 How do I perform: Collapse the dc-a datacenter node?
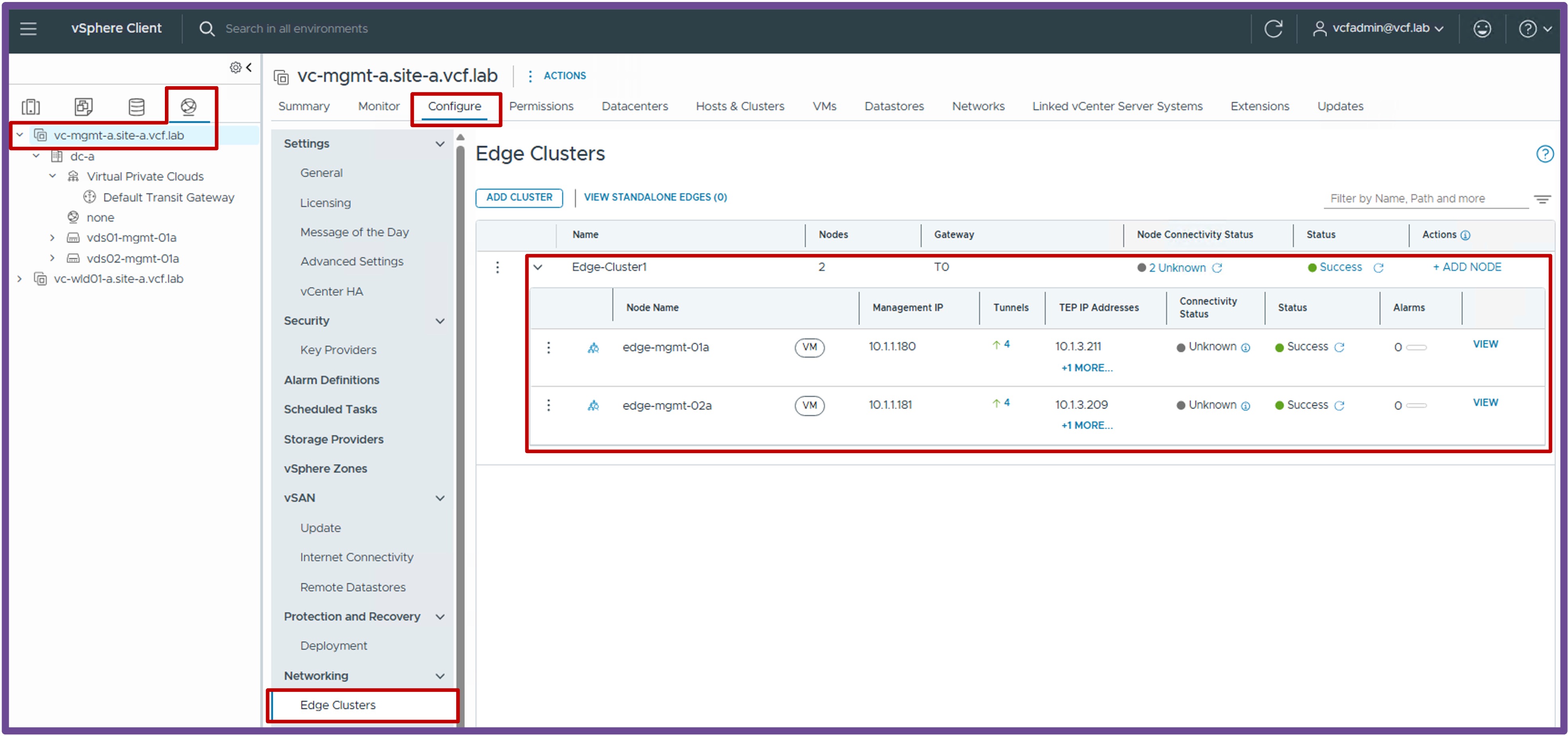(x=36, y=156)
